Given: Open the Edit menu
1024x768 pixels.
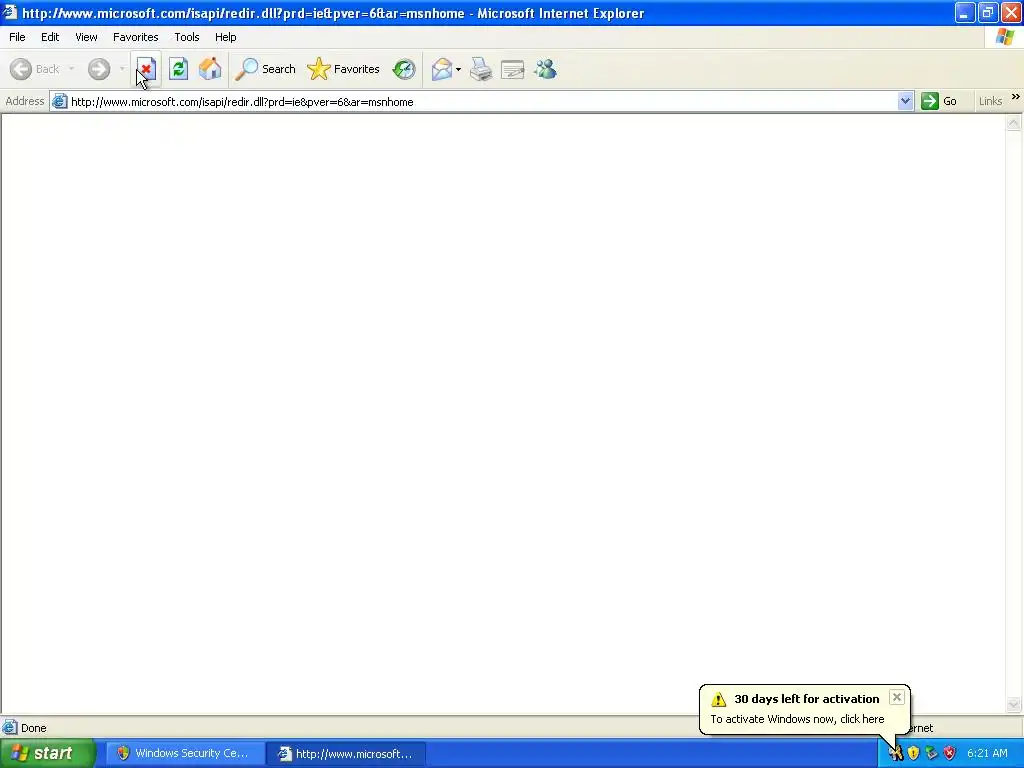Looking at the screenshot, I should coord(50,37).
